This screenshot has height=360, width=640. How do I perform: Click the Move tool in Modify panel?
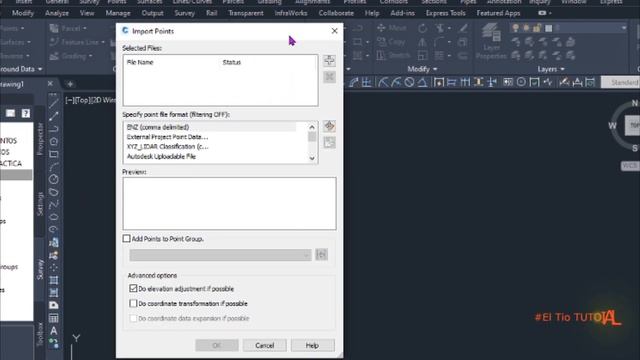[x=391, y=28]
